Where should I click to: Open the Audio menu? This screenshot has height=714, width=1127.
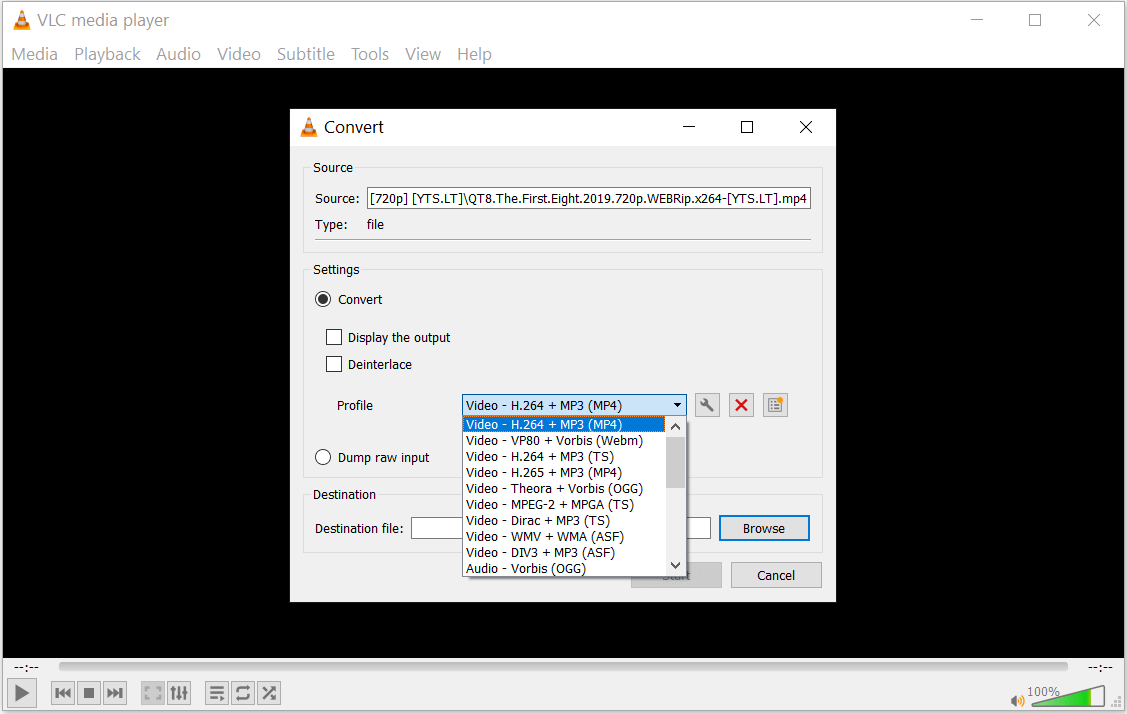(x=178, y=54)
